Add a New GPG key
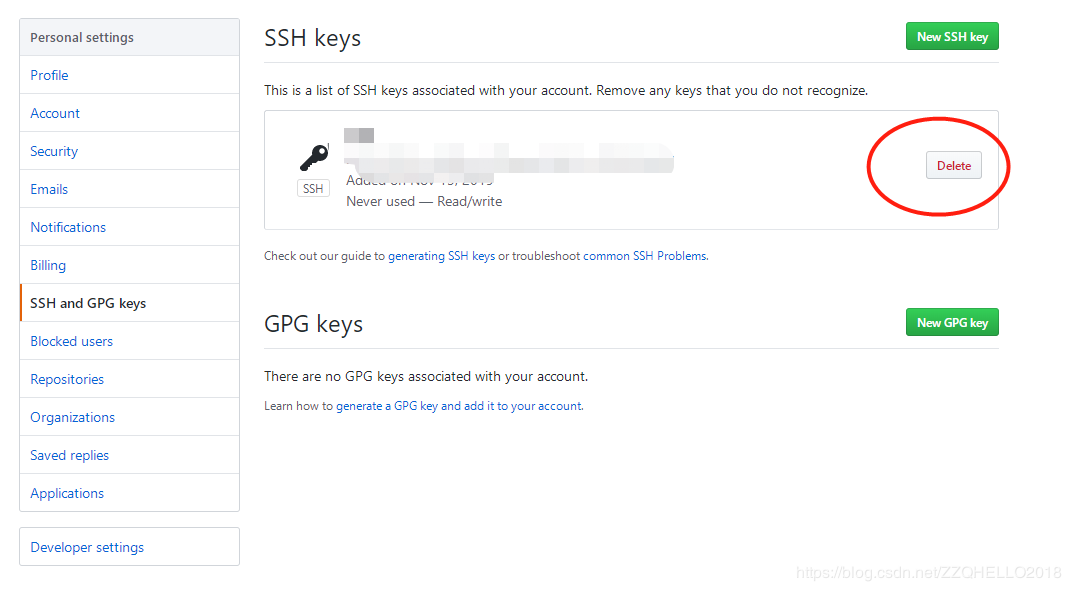This screenshot has height=591, width=1071. point(952,322)
